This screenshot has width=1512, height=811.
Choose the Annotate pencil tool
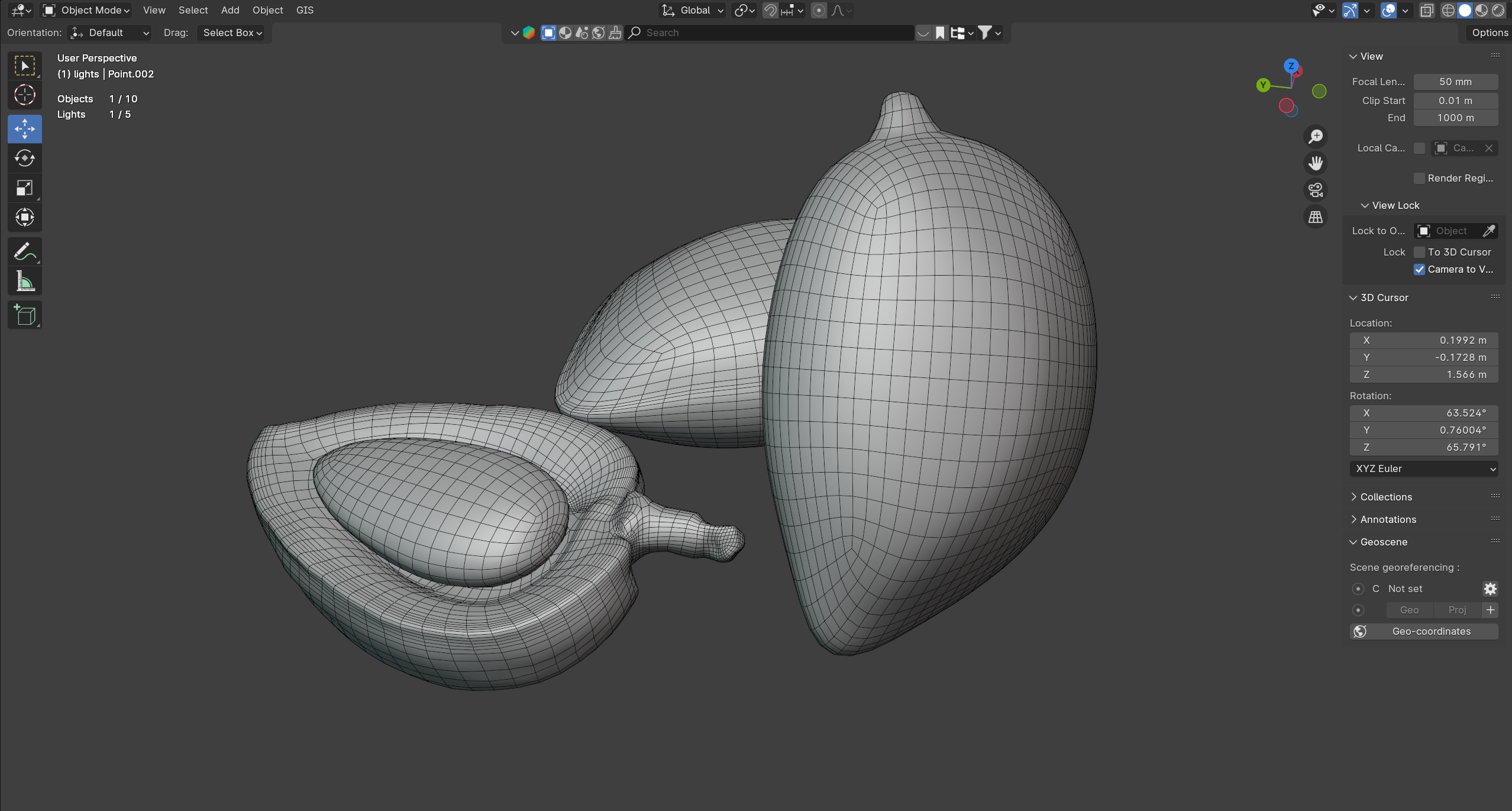[24, 252]
